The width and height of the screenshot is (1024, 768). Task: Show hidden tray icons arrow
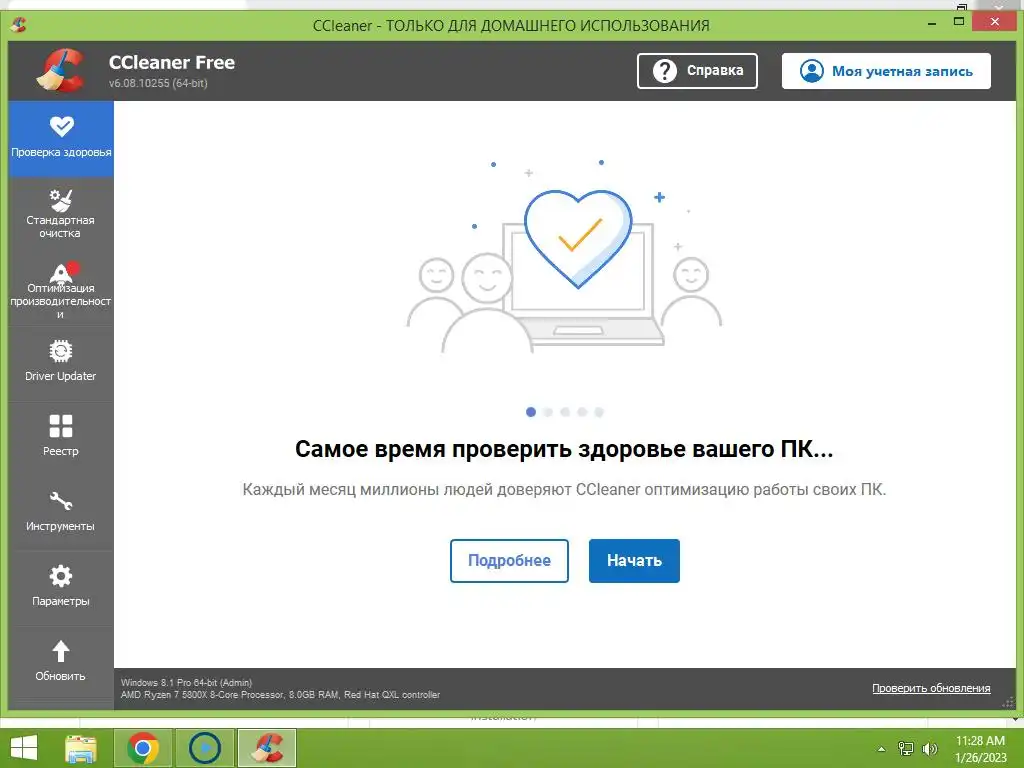pos(882,749)
